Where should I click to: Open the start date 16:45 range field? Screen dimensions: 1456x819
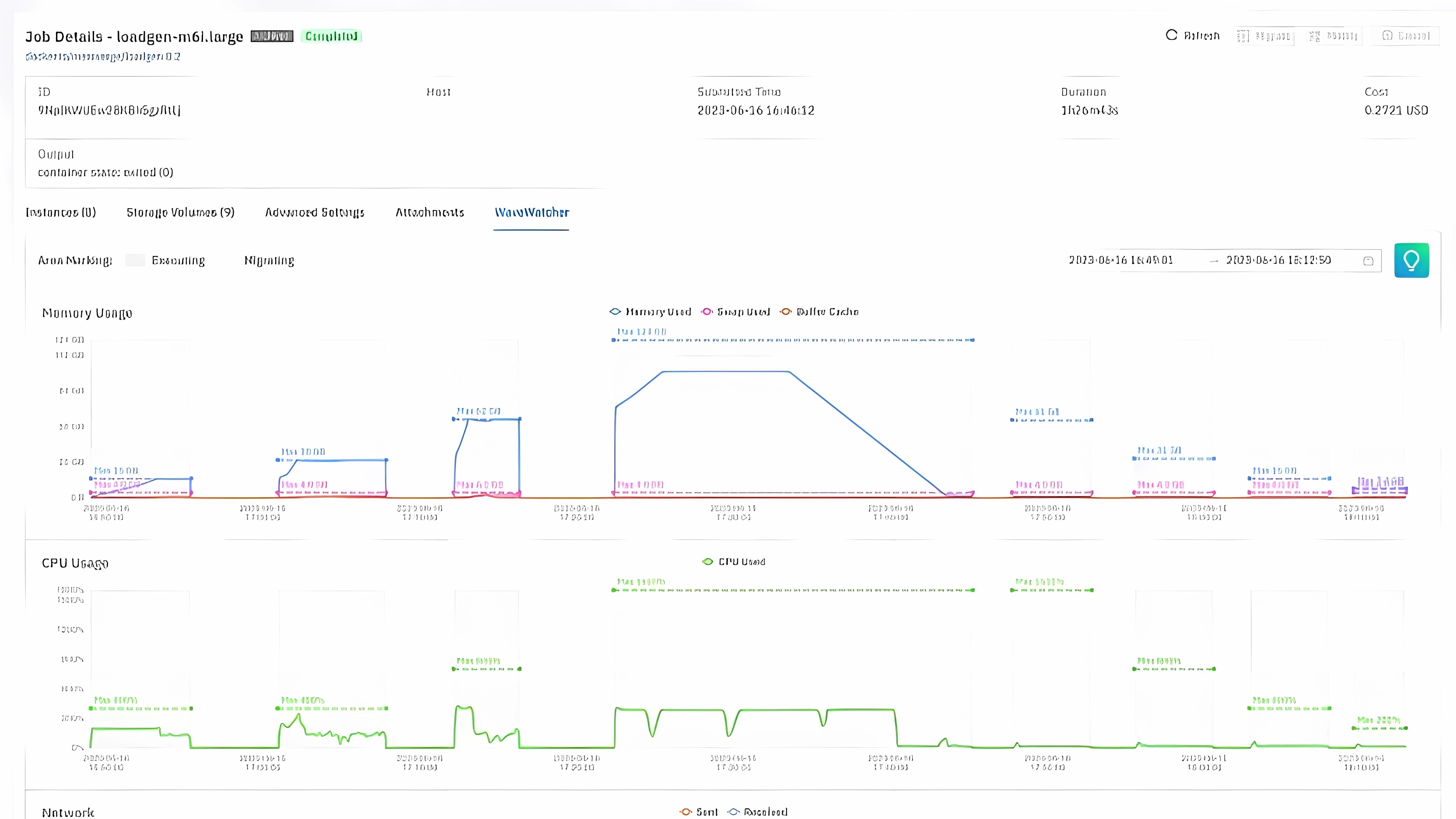coord(1120,260)
